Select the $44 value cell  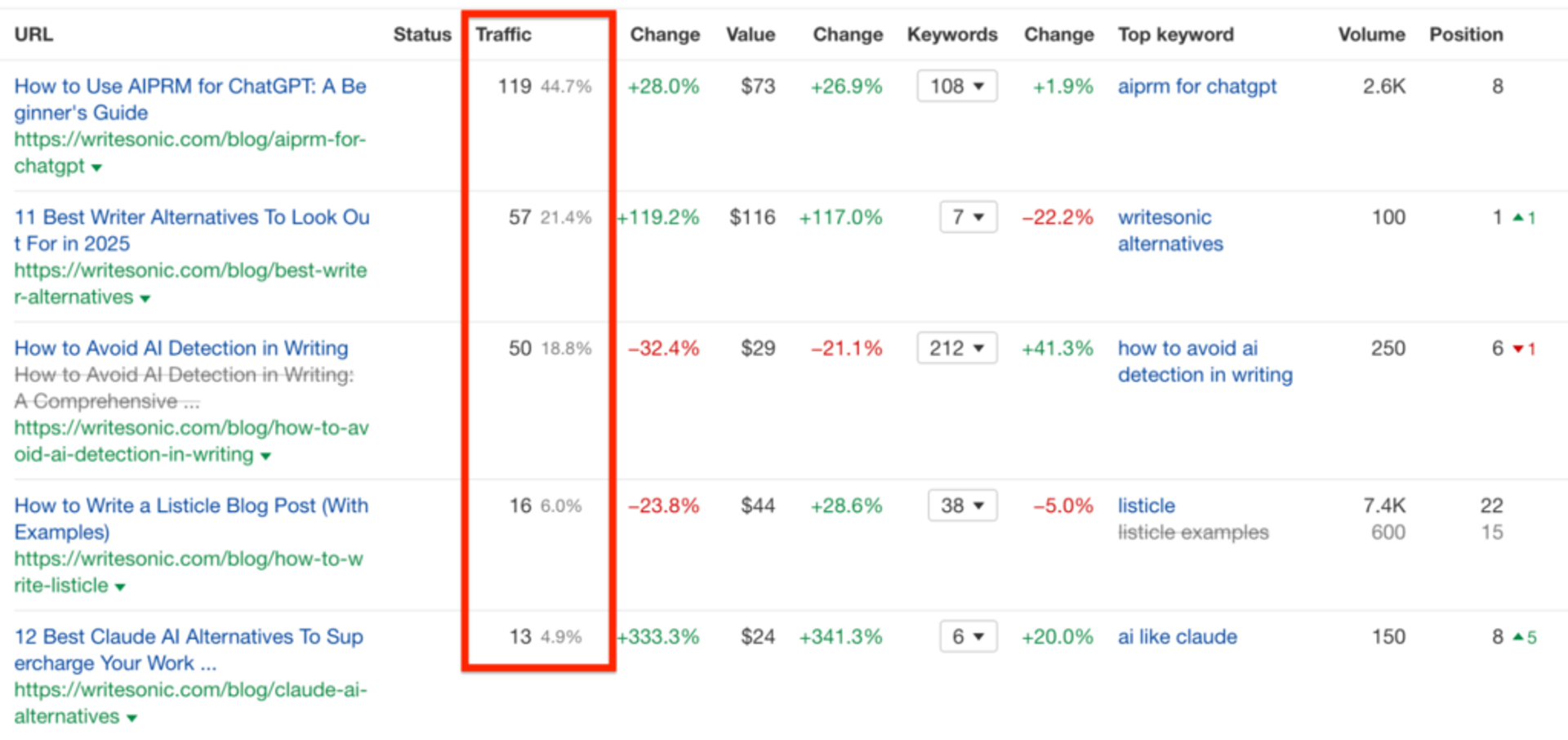pyautogui.click(x=758, y=506)
